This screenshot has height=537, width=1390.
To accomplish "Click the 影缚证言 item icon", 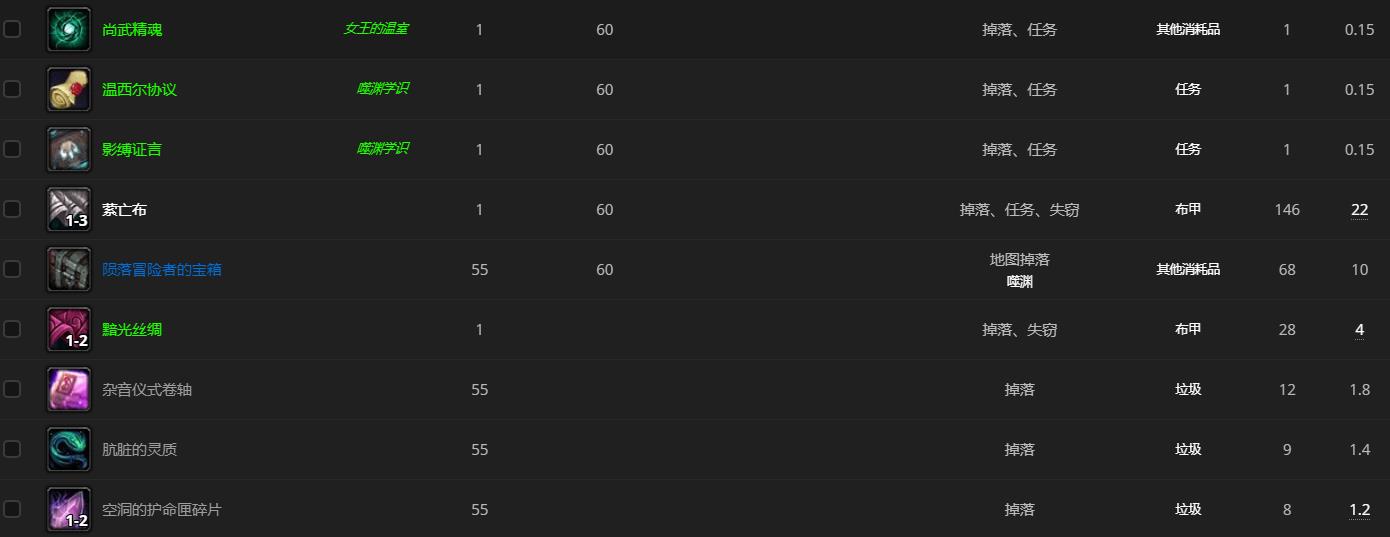I will coord(69,149).
